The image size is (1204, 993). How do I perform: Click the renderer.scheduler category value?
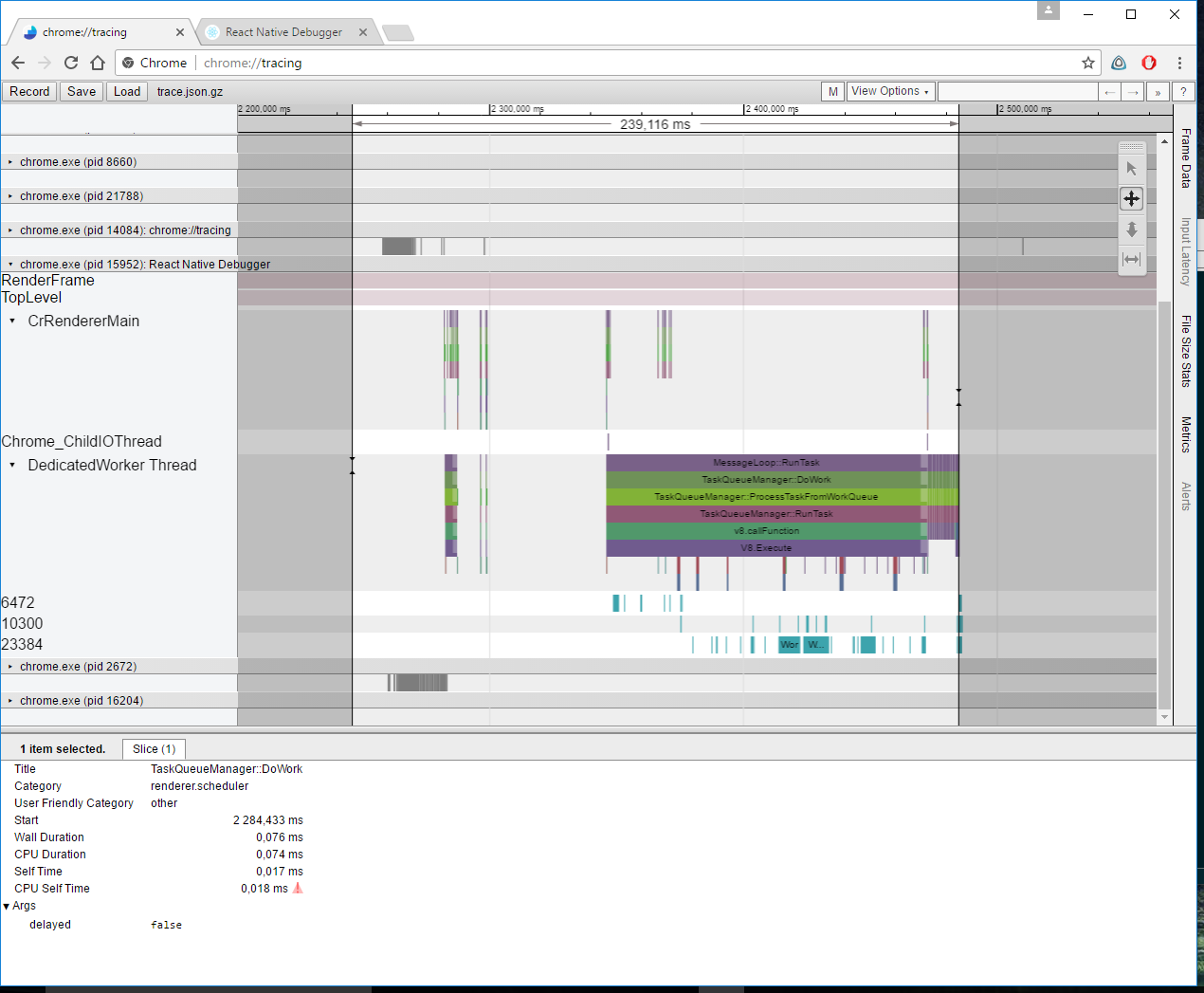pyautogui.click(x=199, y=786)
